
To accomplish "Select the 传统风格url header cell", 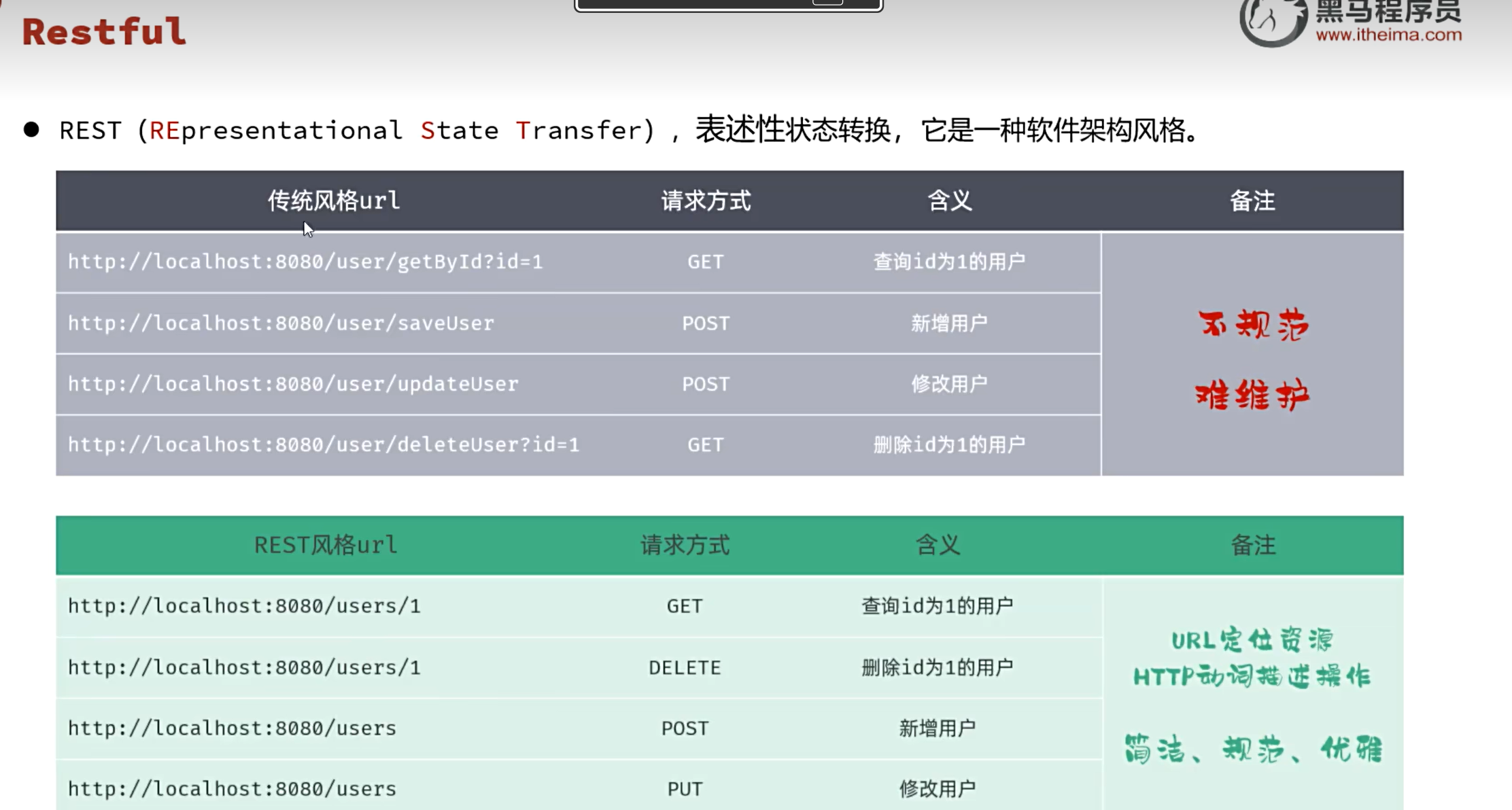I will coord(334,200).
